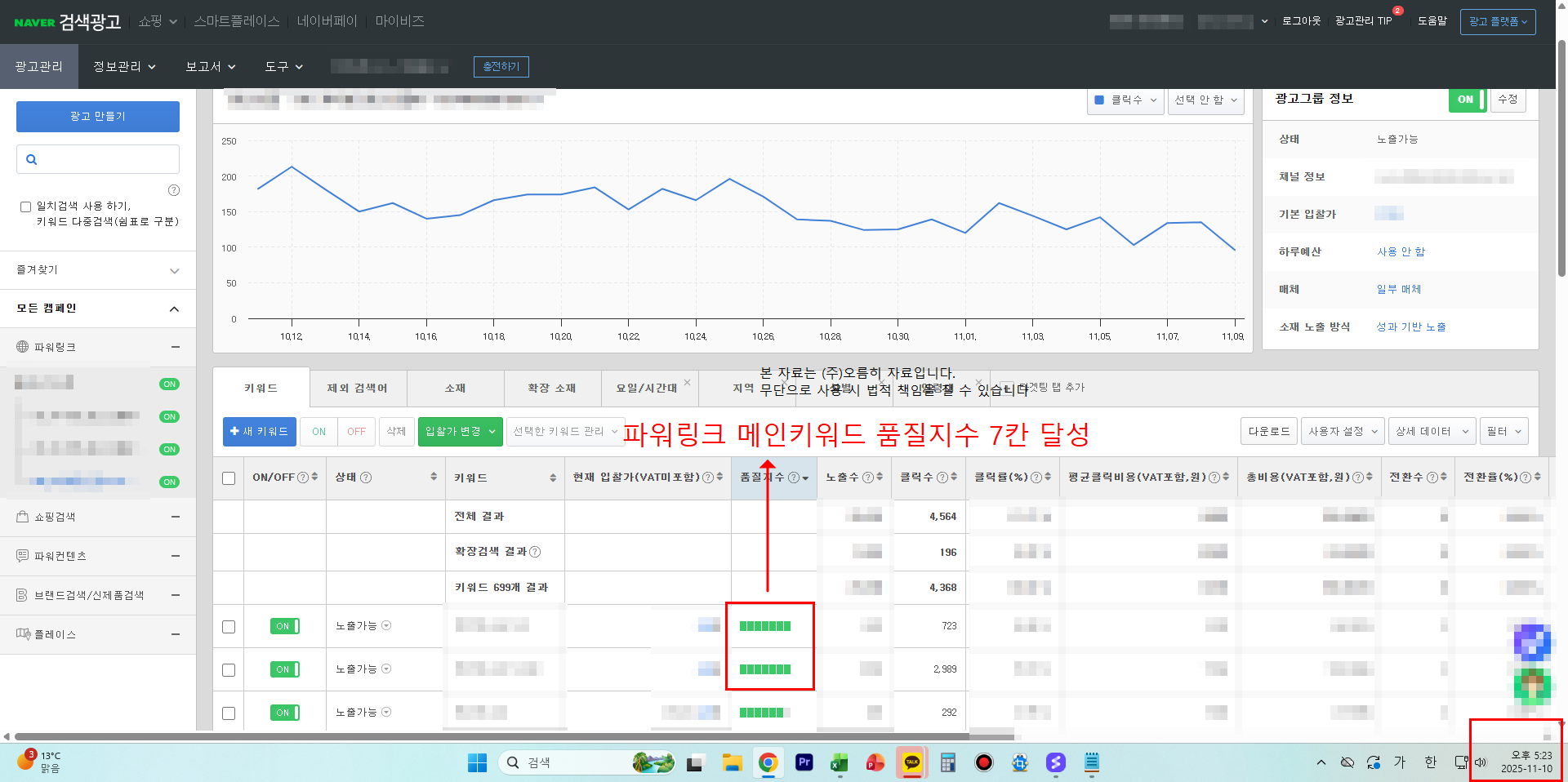The width and height of the screenshot is (1568, 782).
Task: Click the 파워컨텐츠 section icon
Action: point(22,555)
